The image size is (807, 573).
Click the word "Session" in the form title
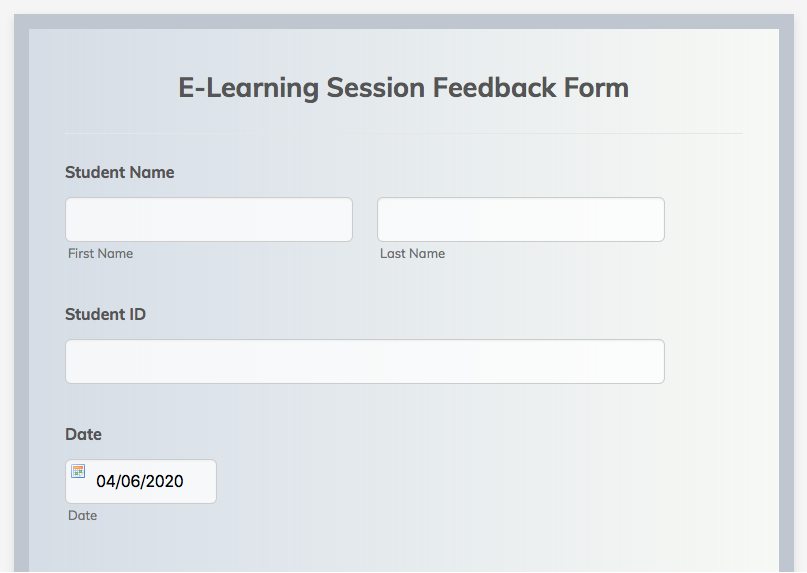(x=375, y=88)
